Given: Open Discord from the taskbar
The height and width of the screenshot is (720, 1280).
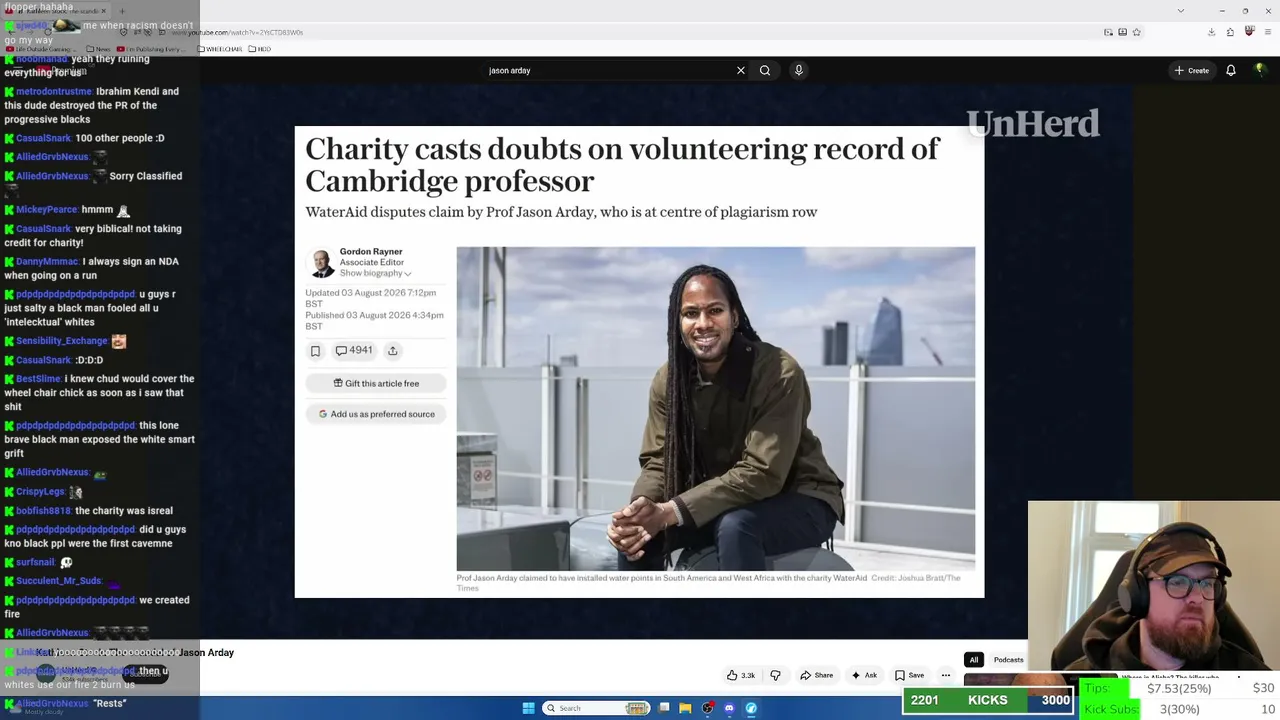Looking at the screenshot, I should point(729,708).
